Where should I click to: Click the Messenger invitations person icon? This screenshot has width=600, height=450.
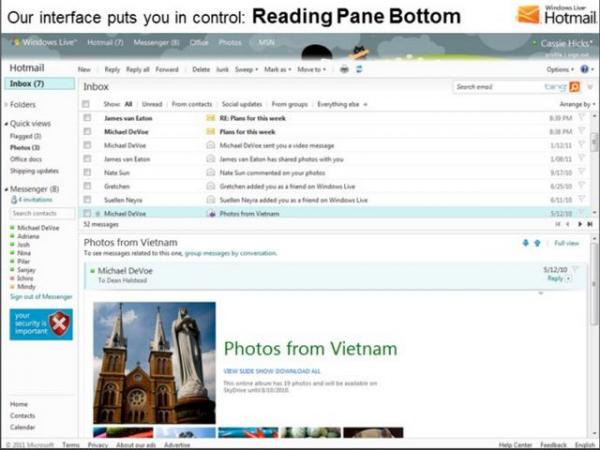(14, 199)
